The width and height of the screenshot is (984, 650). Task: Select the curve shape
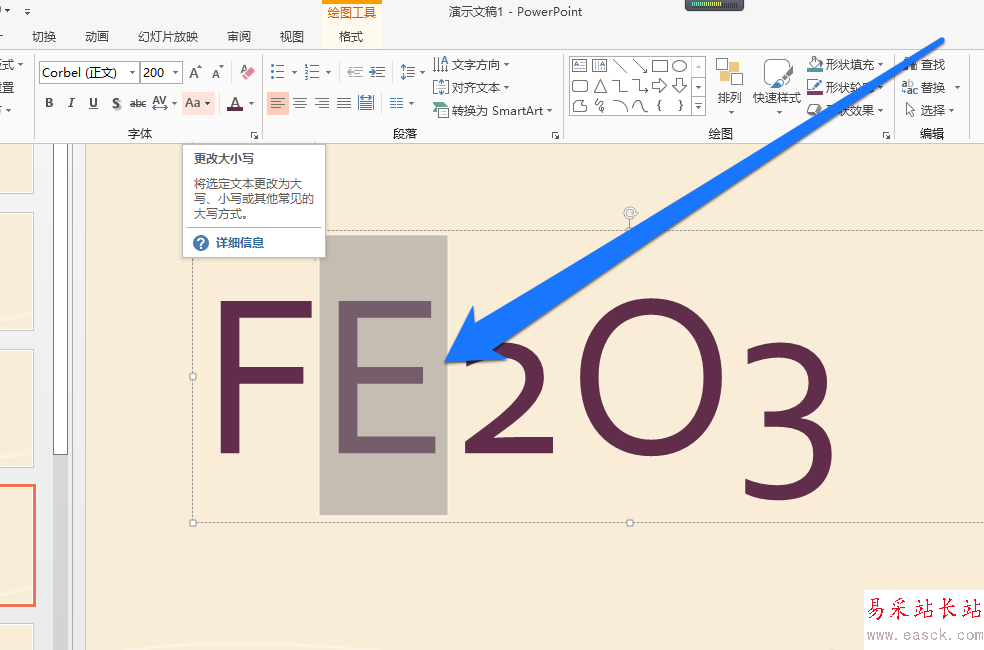point(640,106)
